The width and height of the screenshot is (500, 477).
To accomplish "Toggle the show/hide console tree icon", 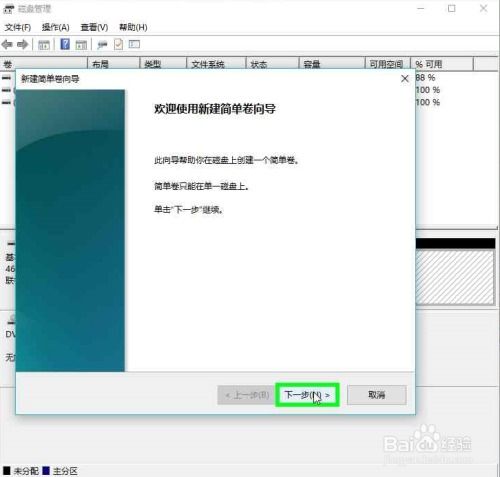I will [44, 45].
